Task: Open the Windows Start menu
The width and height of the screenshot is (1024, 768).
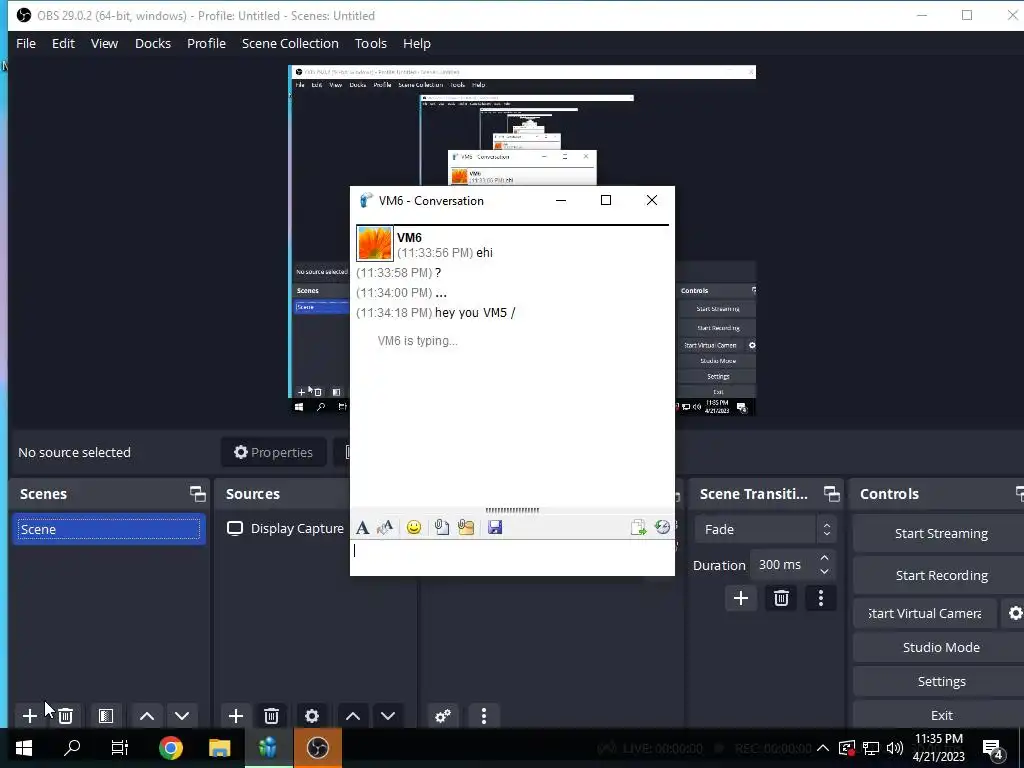Action: tap(24, 748)
